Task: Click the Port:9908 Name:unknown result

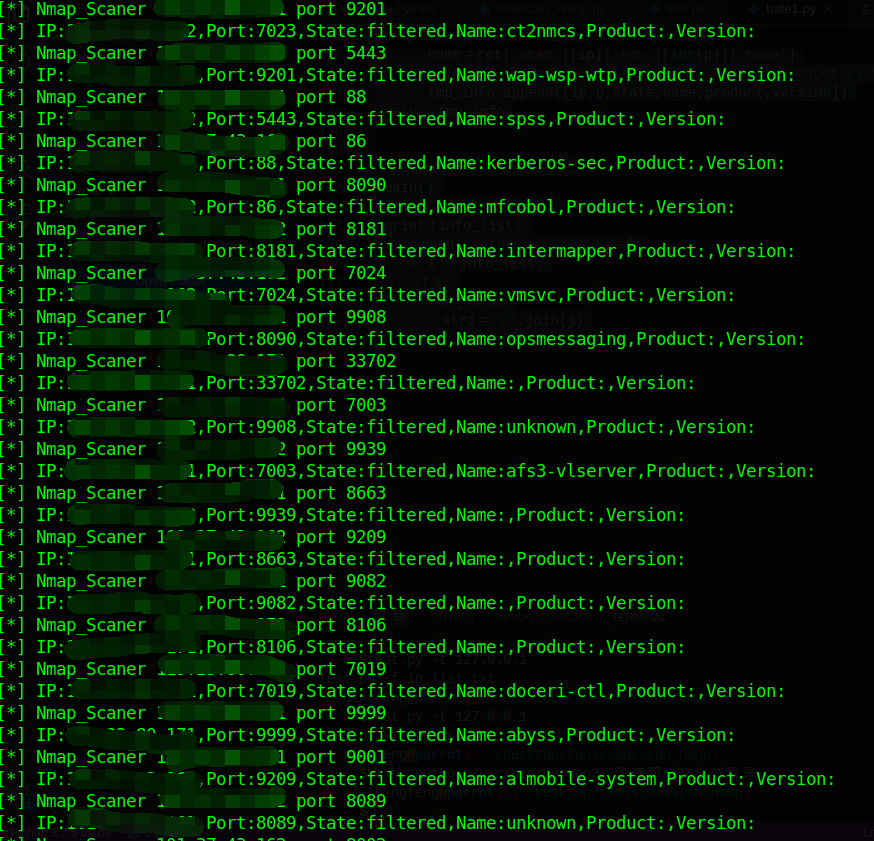Action: tap(377, 427)
